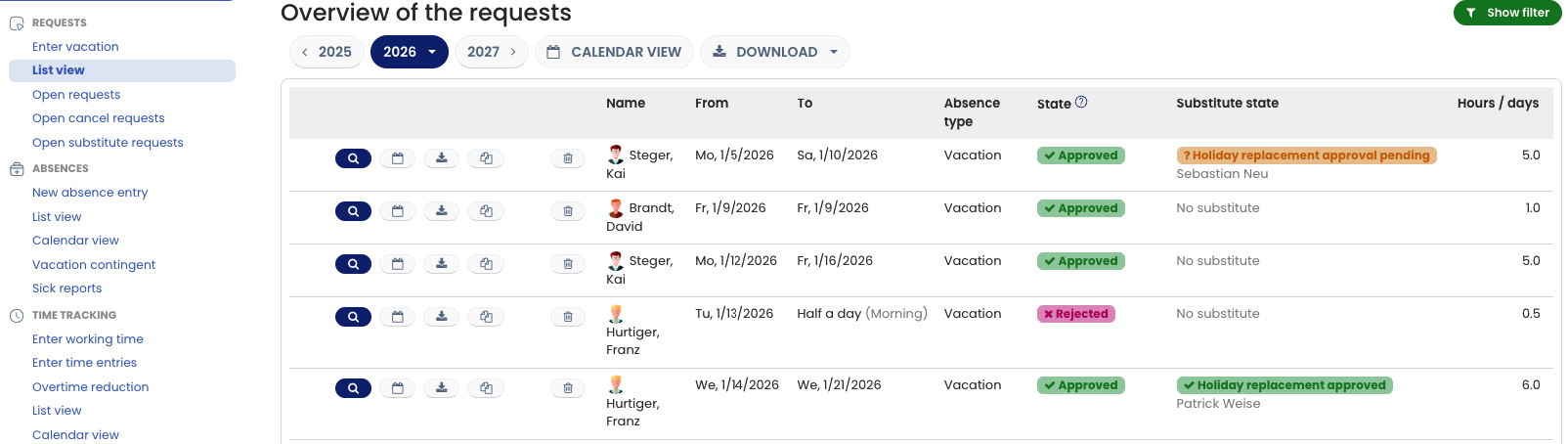1568x444 pixels.
Task: Show calendar for Franz Hurtiger's 1/14/2026 vacation
Action: pyautogui.click(x=398, y=388)
